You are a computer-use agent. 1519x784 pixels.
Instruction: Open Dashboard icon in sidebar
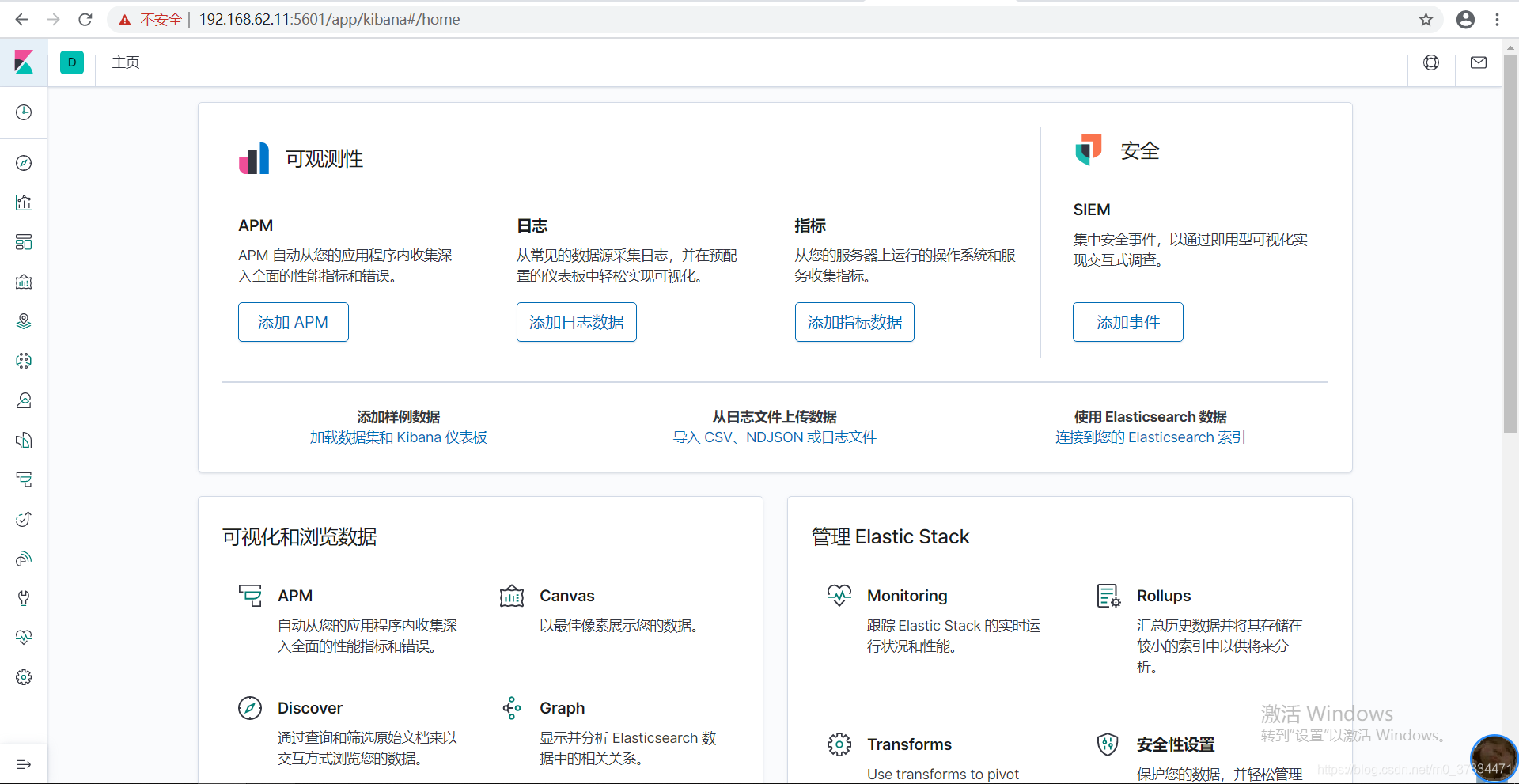(24, 242)
